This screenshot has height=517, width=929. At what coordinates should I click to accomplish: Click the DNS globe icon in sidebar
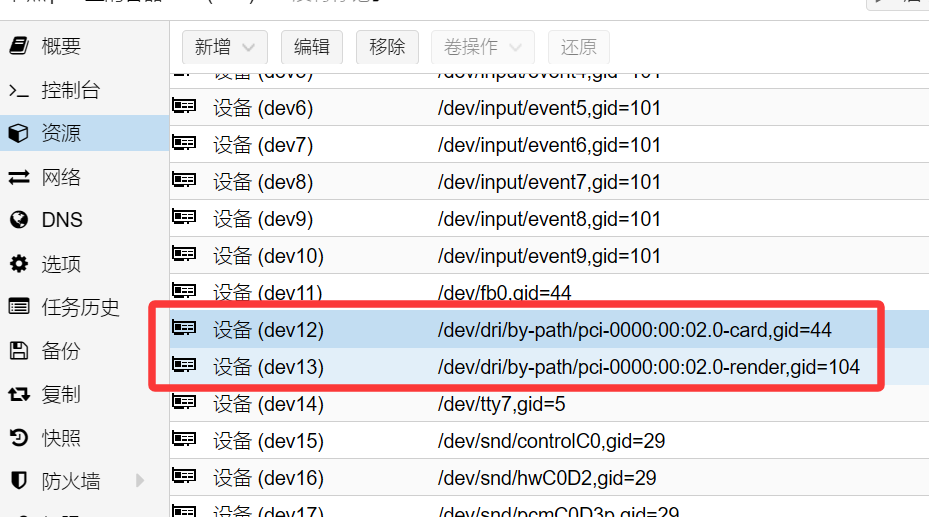(18, 220)
